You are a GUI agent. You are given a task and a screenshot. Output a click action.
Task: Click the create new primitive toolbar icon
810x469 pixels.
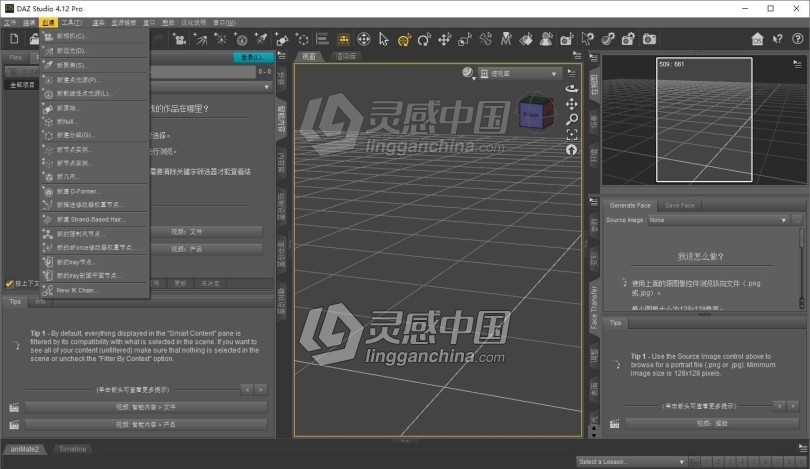[282, 39]
